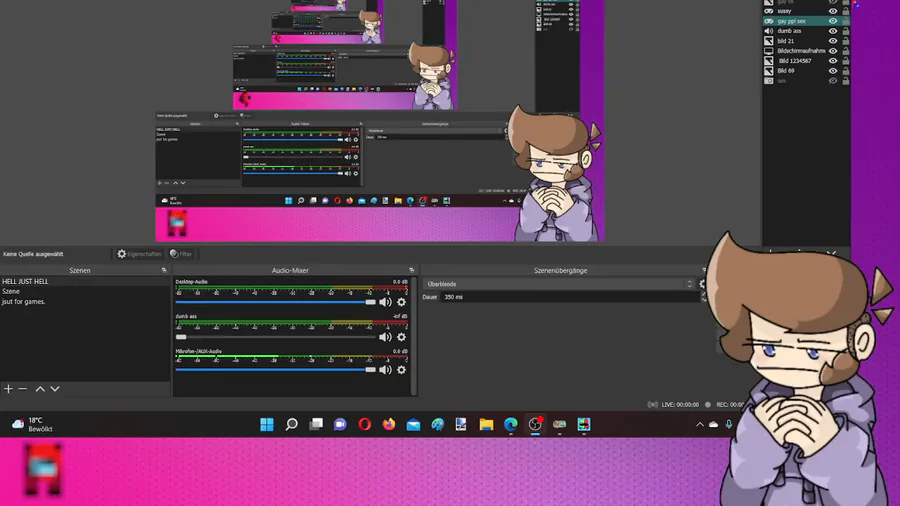Open Task View from the taskbar
Image resolution: width=900 pixels, height=506 pixels.
(x=316, y=424)
